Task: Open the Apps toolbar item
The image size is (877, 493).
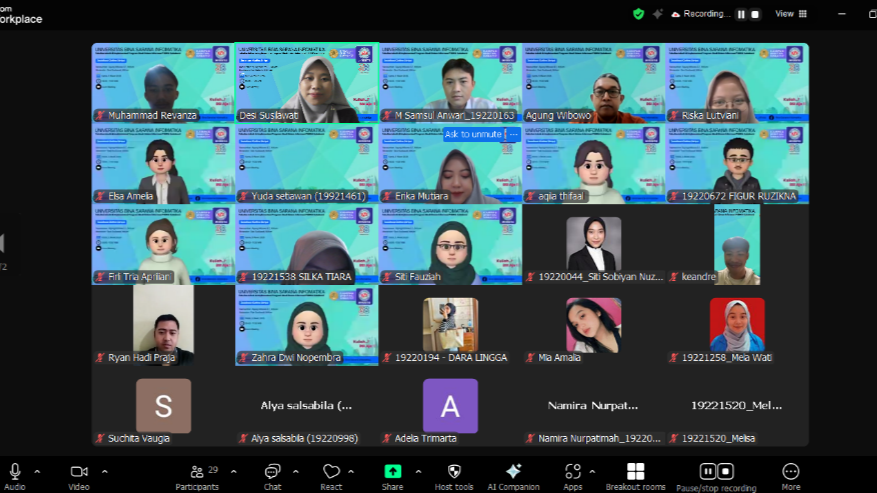Action: pyautogui.click(x=572, y=472)
